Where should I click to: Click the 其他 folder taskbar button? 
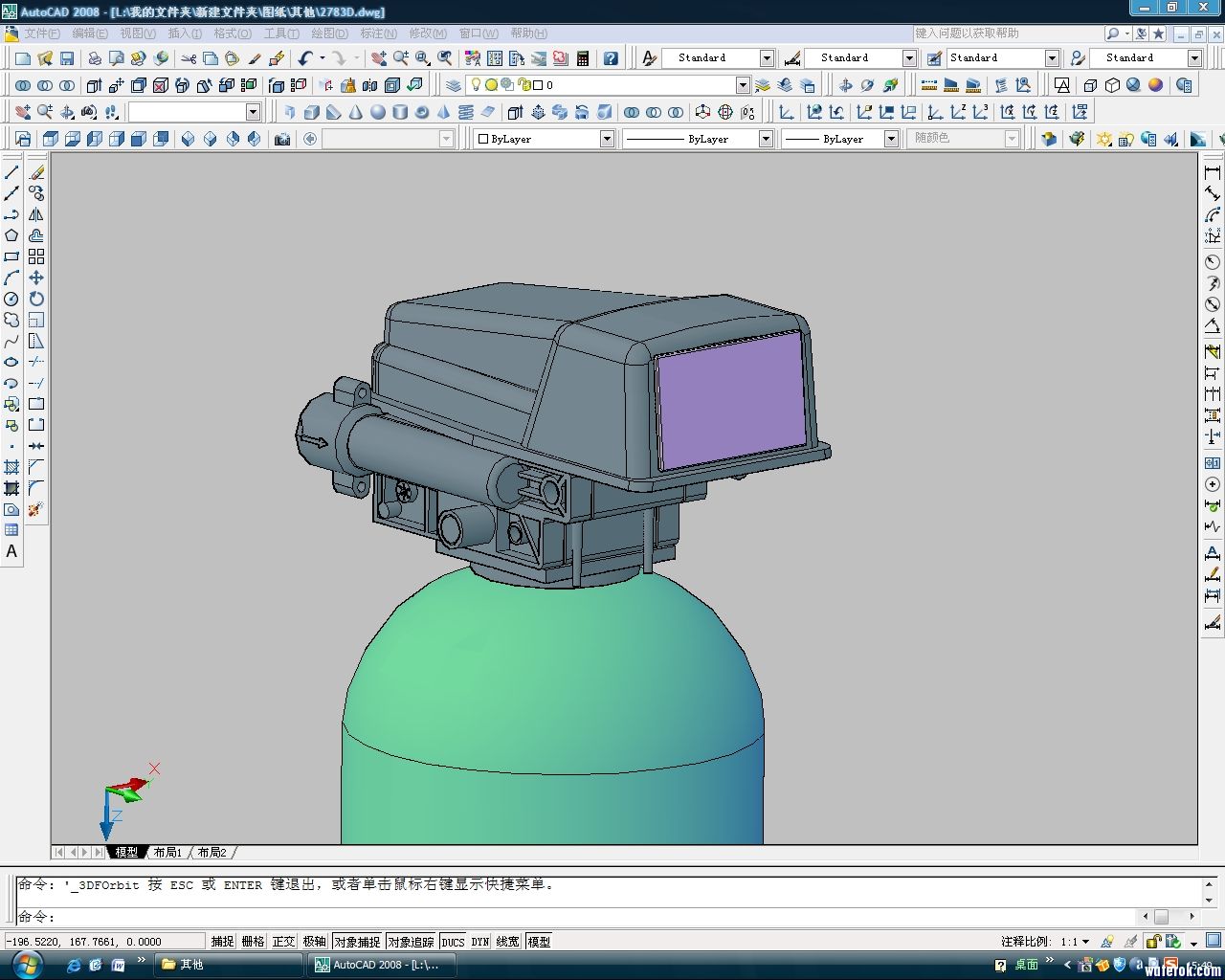point(191,965)
